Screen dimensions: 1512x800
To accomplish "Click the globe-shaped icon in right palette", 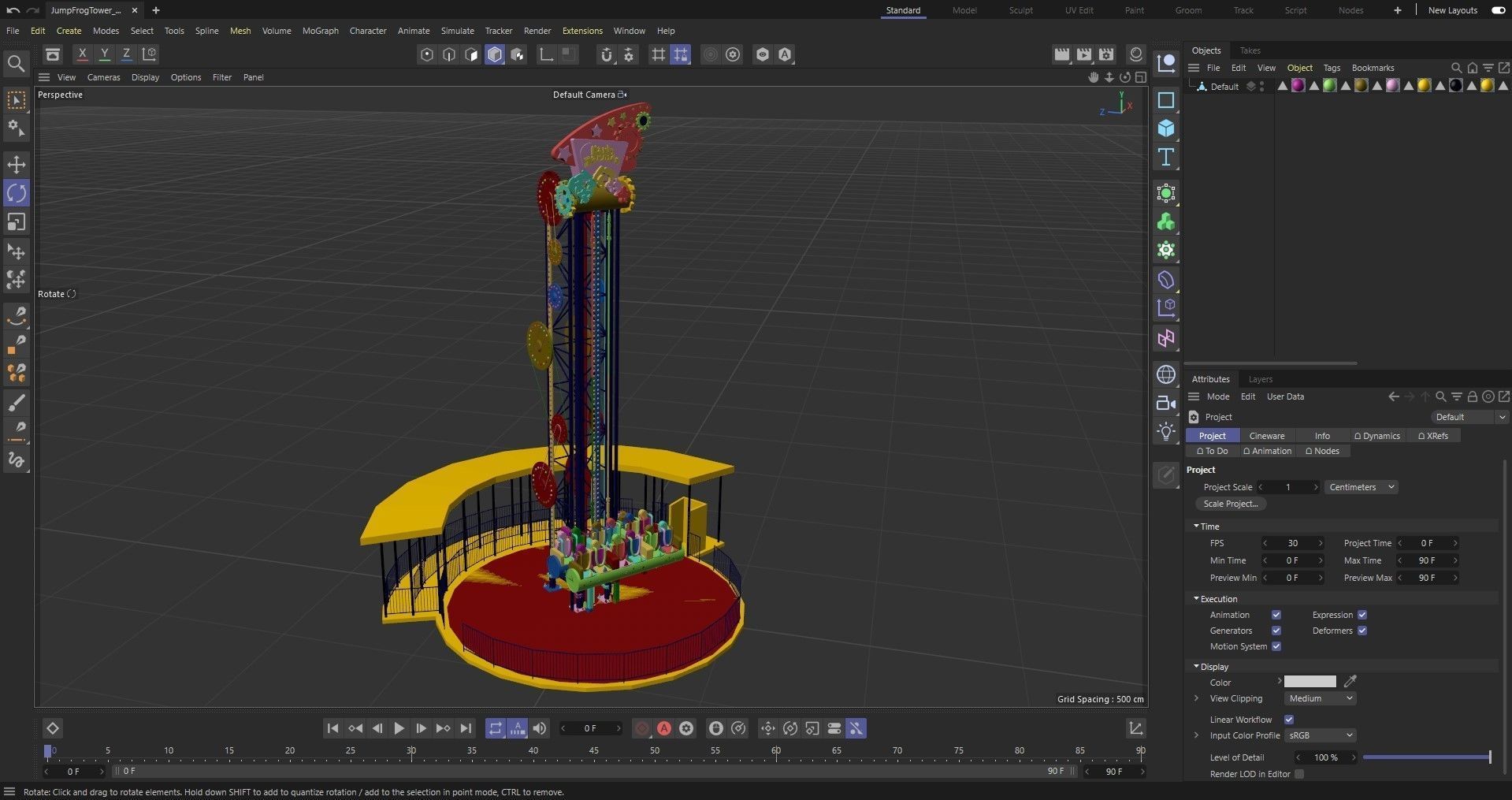I will [1166, 374].
